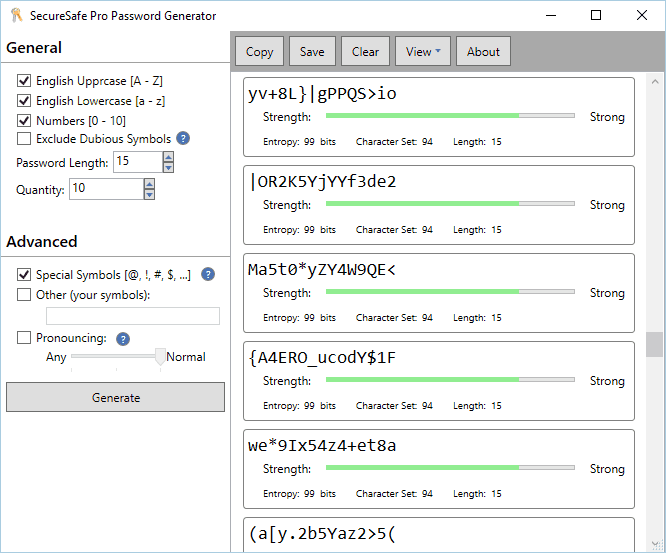
Task: Click the scroll up arrow of password list
Action: [x=655, y=82]
